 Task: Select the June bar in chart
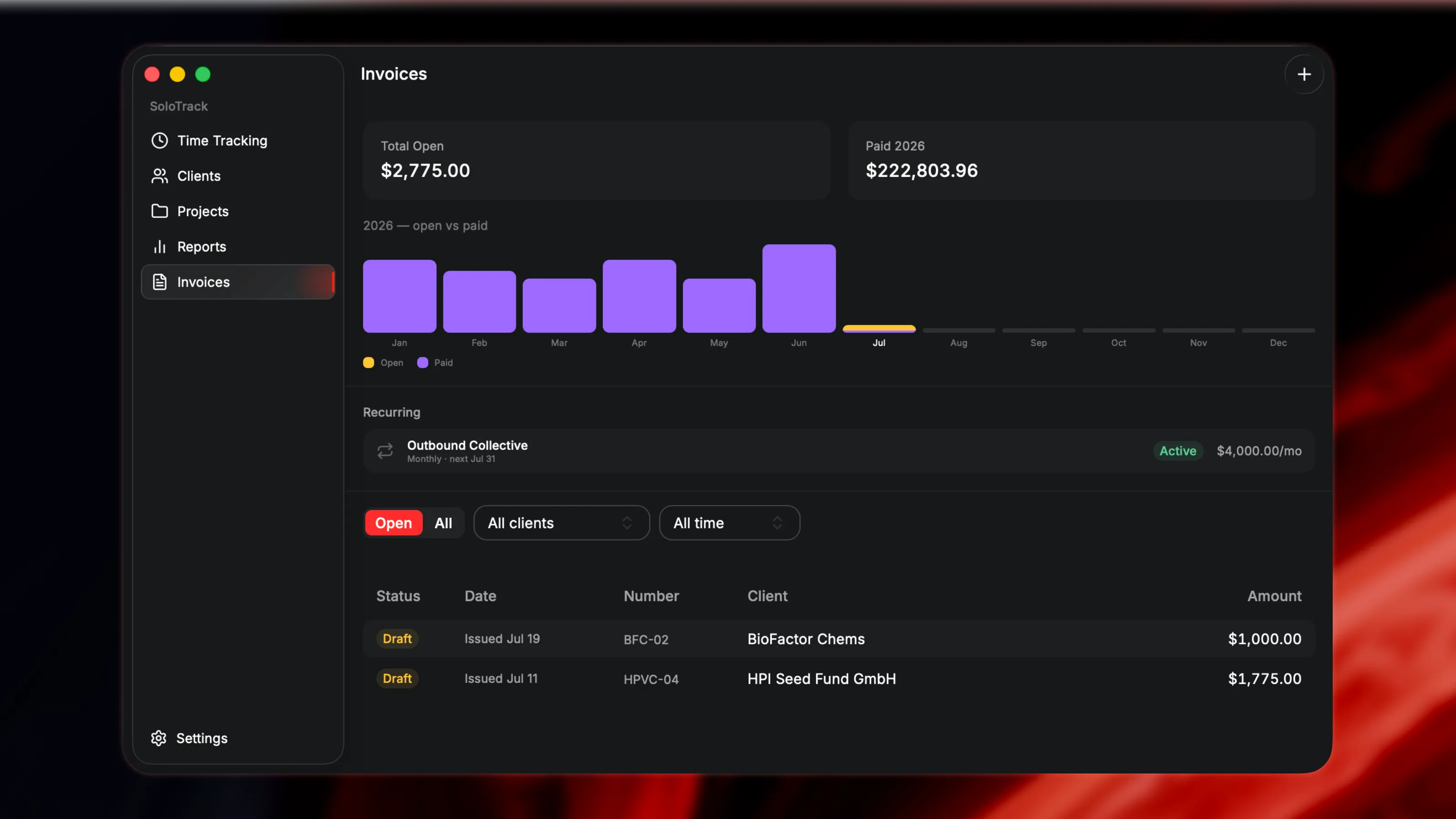coord(799,288)
